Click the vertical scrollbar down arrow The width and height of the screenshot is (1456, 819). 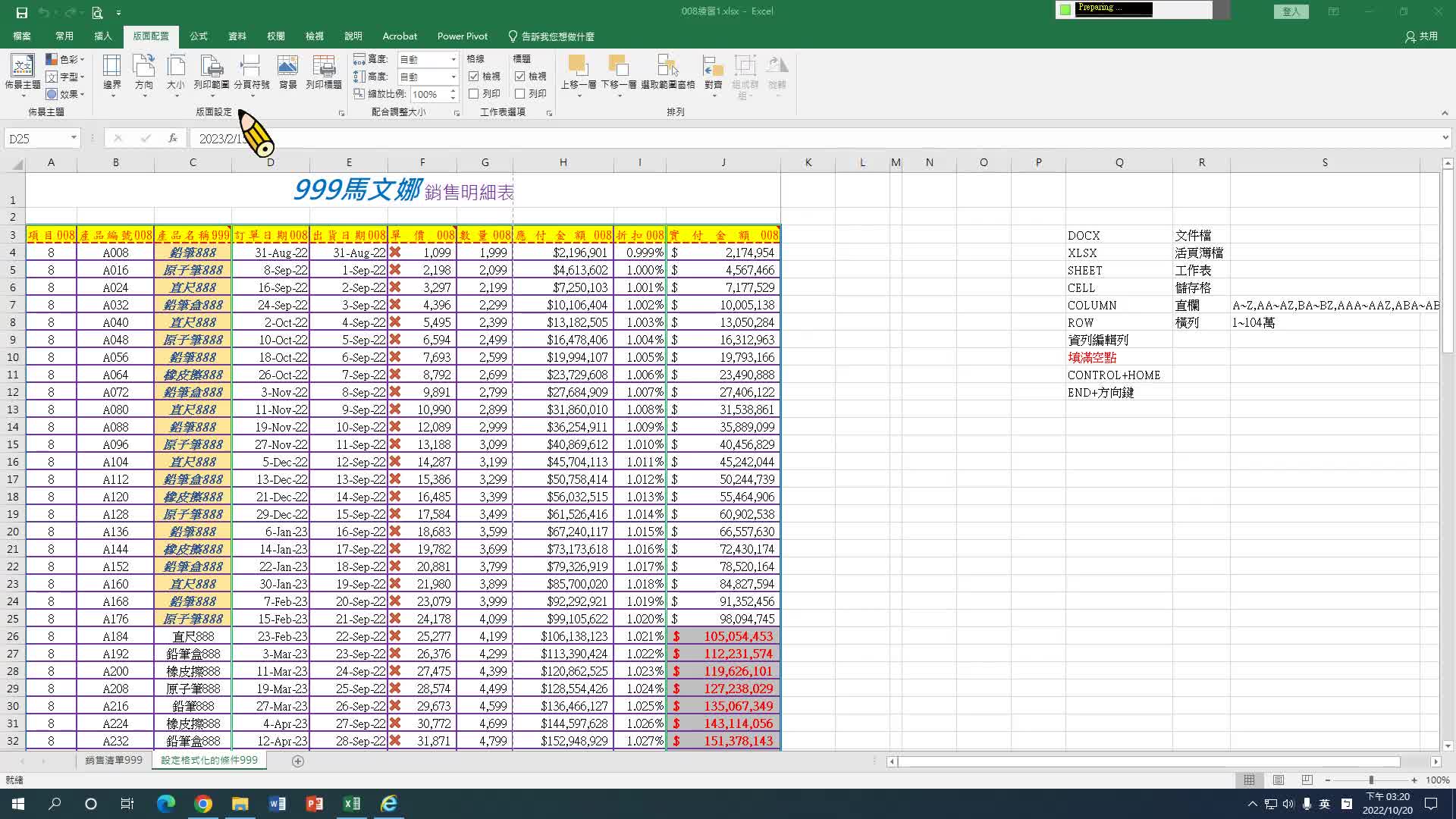(1448, 746)
